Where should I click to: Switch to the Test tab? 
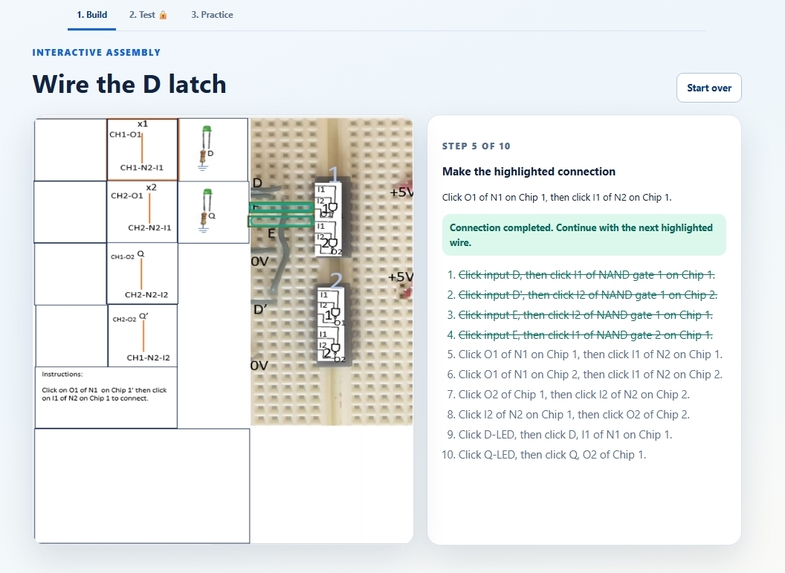point(148,15)
